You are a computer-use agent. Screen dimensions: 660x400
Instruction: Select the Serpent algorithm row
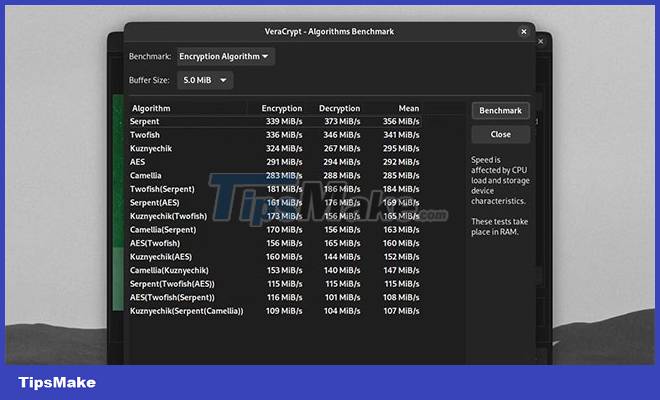(x=275, y=121)
